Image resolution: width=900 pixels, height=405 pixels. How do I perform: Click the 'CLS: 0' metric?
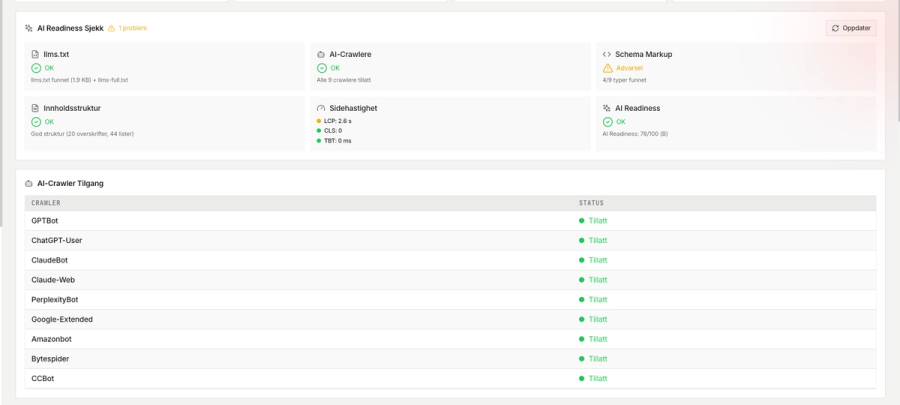pos(333,131)
